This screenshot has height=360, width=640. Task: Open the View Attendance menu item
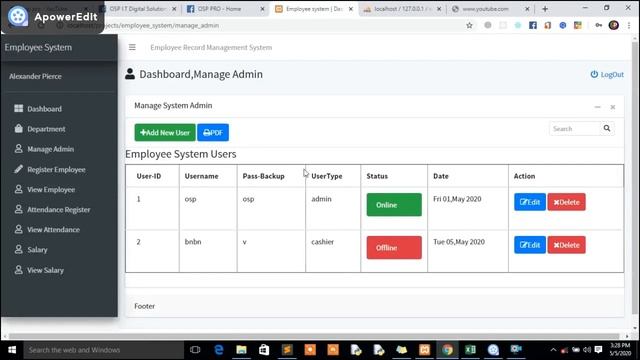click(x=53, y=229)
